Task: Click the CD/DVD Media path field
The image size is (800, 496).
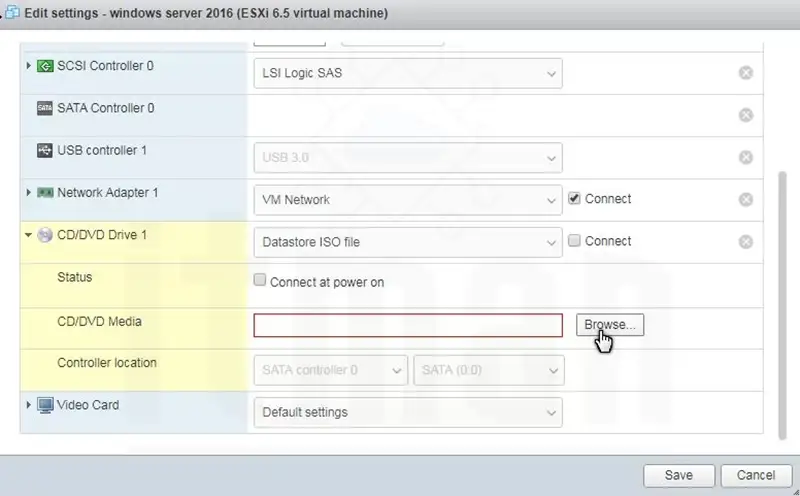Action: [408, 326]
